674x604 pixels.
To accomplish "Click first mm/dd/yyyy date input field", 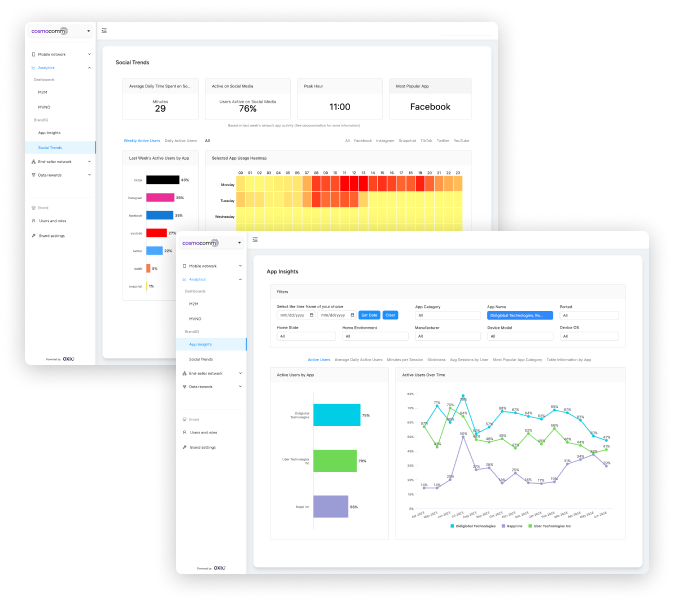I will [x=296, y=315].
